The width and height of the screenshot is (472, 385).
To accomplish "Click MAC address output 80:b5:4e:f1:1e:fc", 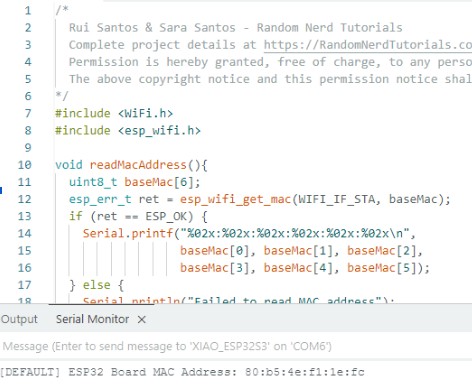I will pyautogui.click(x=305, y=372).
